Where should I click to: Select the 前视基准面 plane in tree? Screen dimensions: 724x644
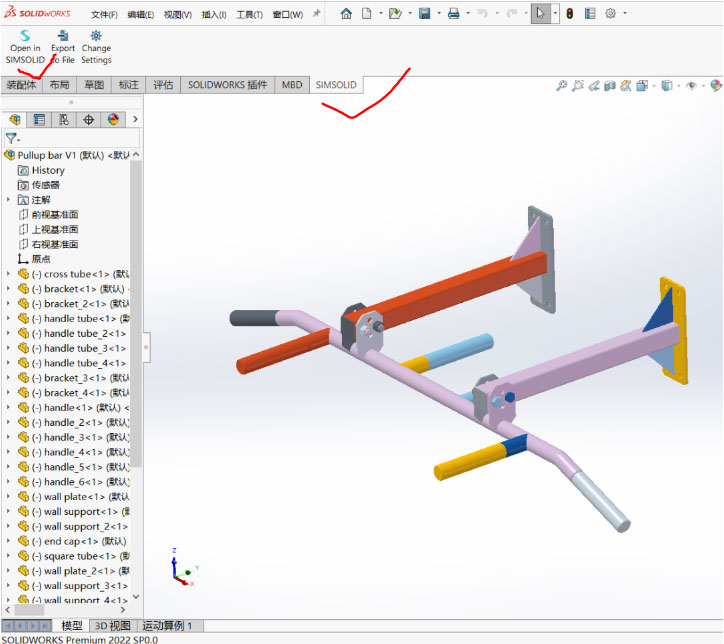coord(54,215)
